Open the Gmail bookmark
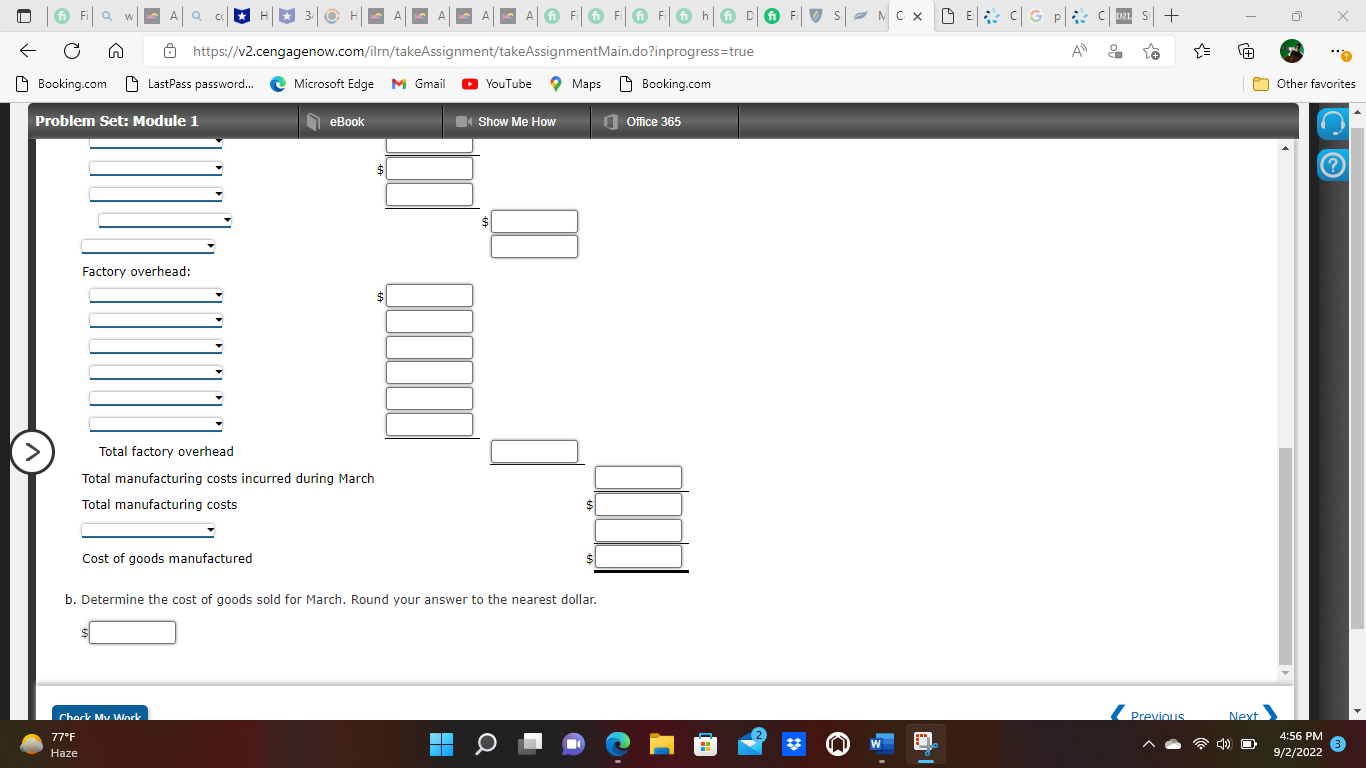The height and width of the screenshot is (768, 1366). point(418,84)
